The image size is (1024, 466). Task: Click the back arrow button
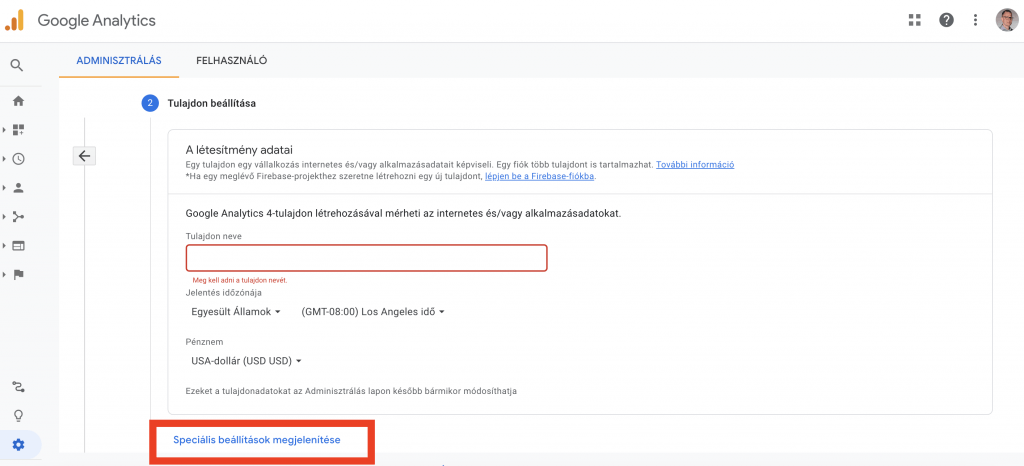pyautogui.click(x=84, y=156)
